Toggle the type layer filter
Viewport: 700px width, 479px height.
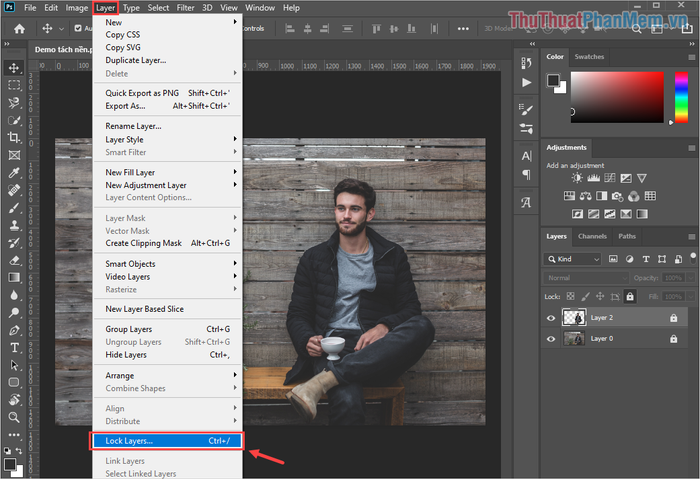pyautogui.click(x=646, y=259)
